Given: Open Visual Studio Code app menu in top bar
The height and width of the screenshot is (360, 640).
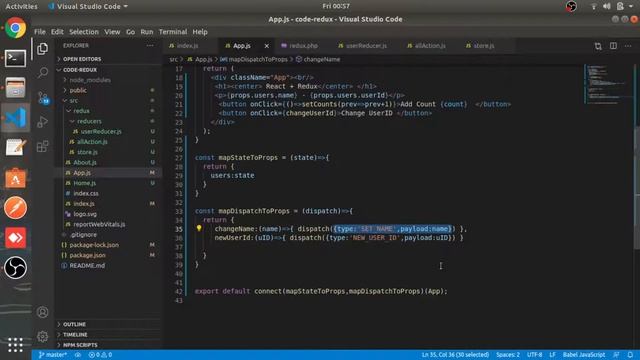Looking at the screenshot, I should 88,6.
